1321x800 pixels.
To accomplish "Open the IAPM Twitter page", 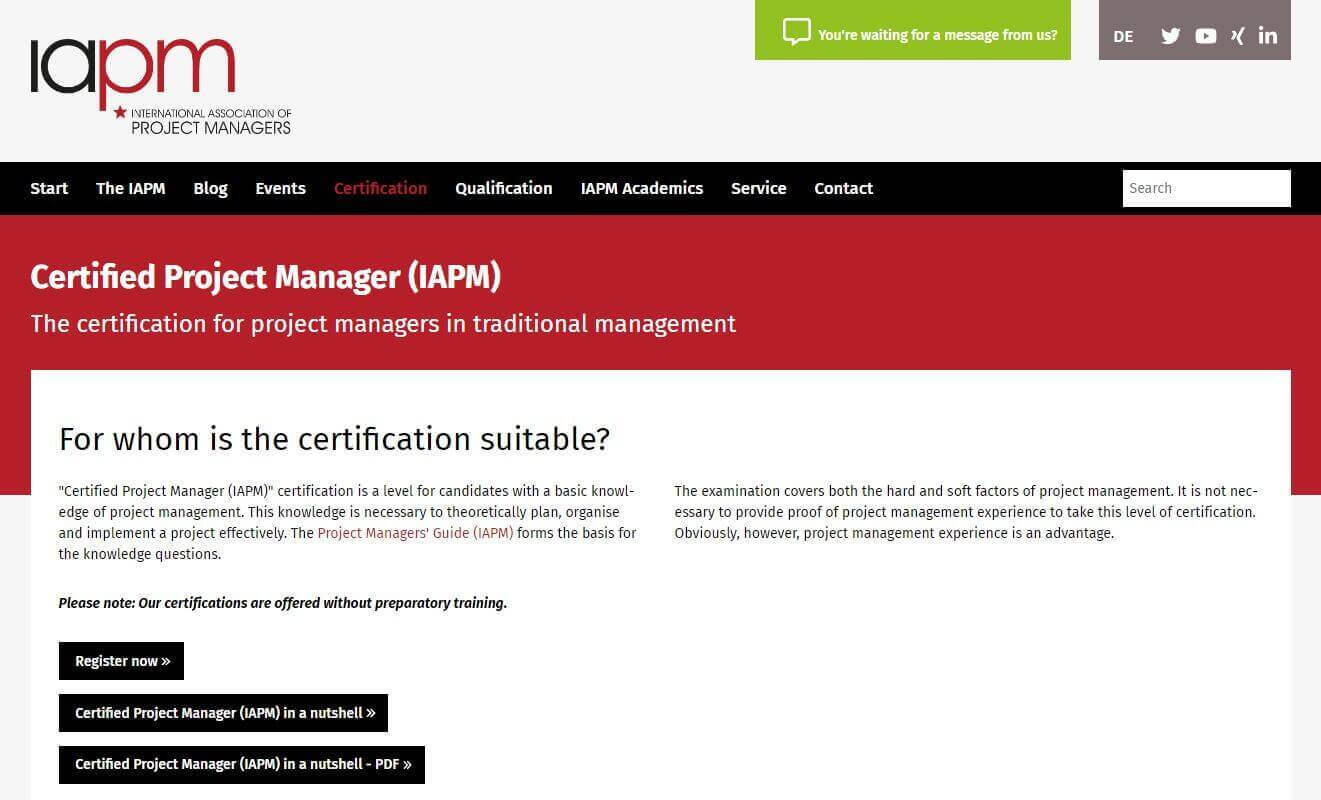I will coord(1170,36).
